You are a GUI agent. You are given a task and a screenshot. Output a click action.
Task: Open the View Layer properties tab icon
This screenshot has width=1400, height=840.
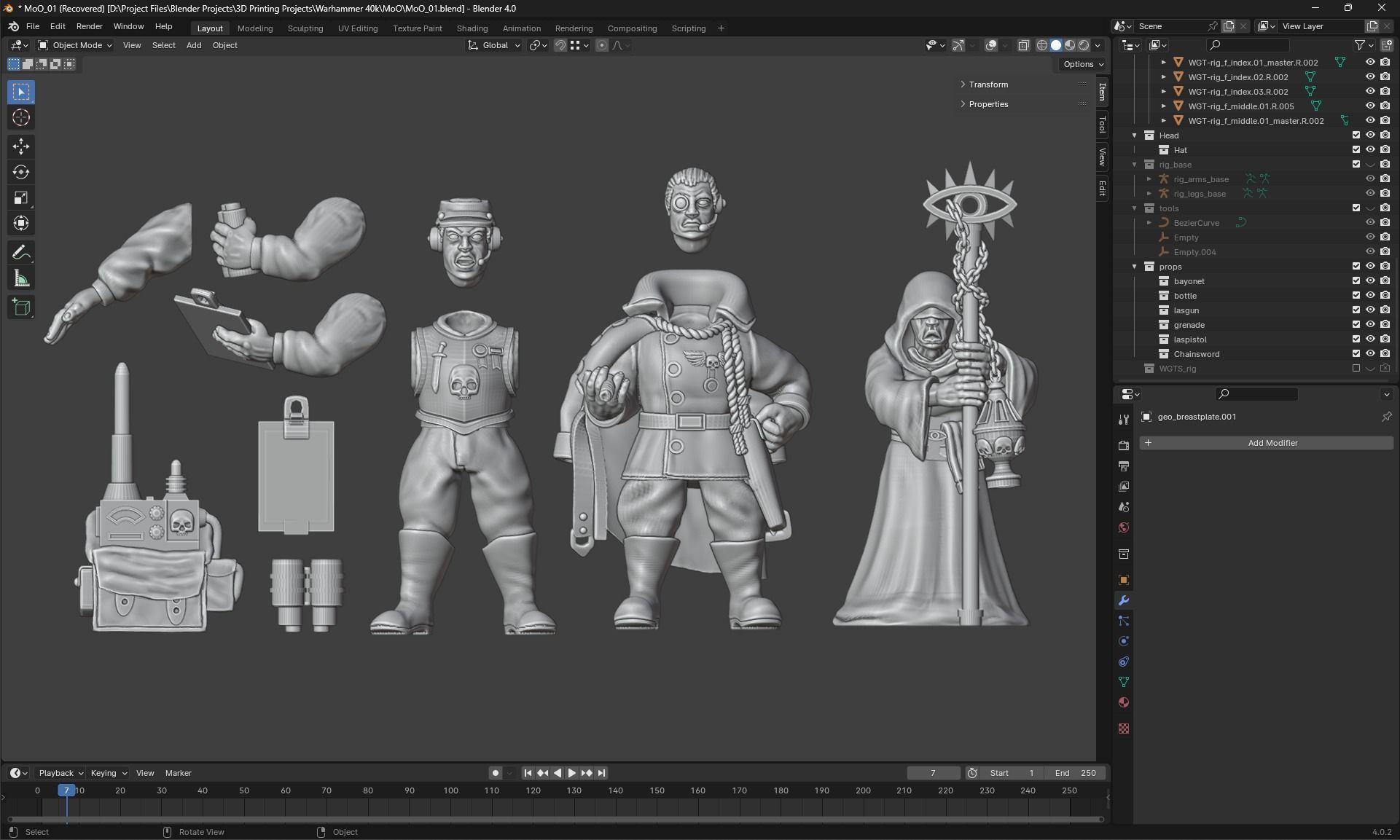1123,486
